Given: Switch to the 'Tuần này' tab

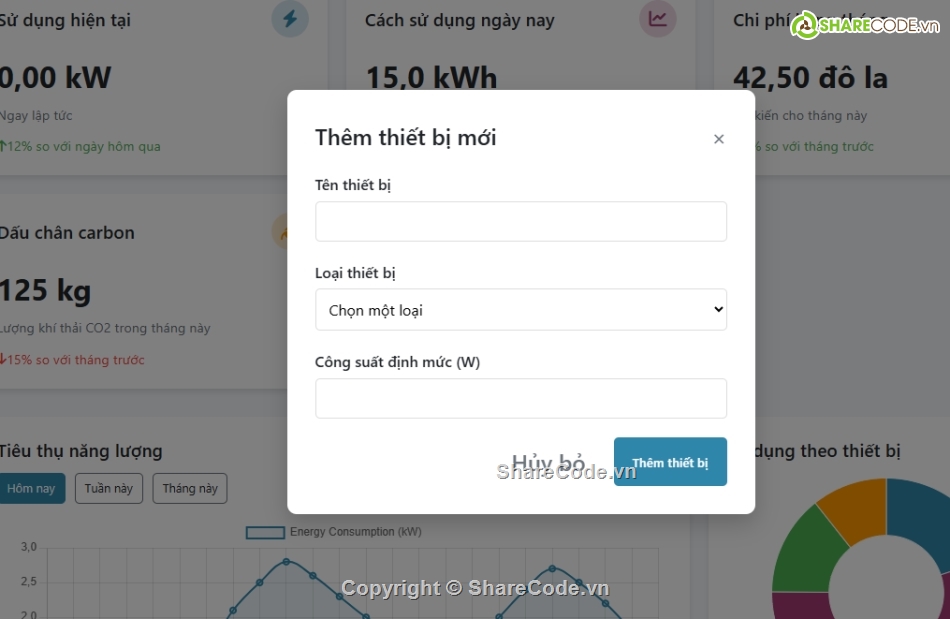Looking at the screenshot, I should click(109, 489).
